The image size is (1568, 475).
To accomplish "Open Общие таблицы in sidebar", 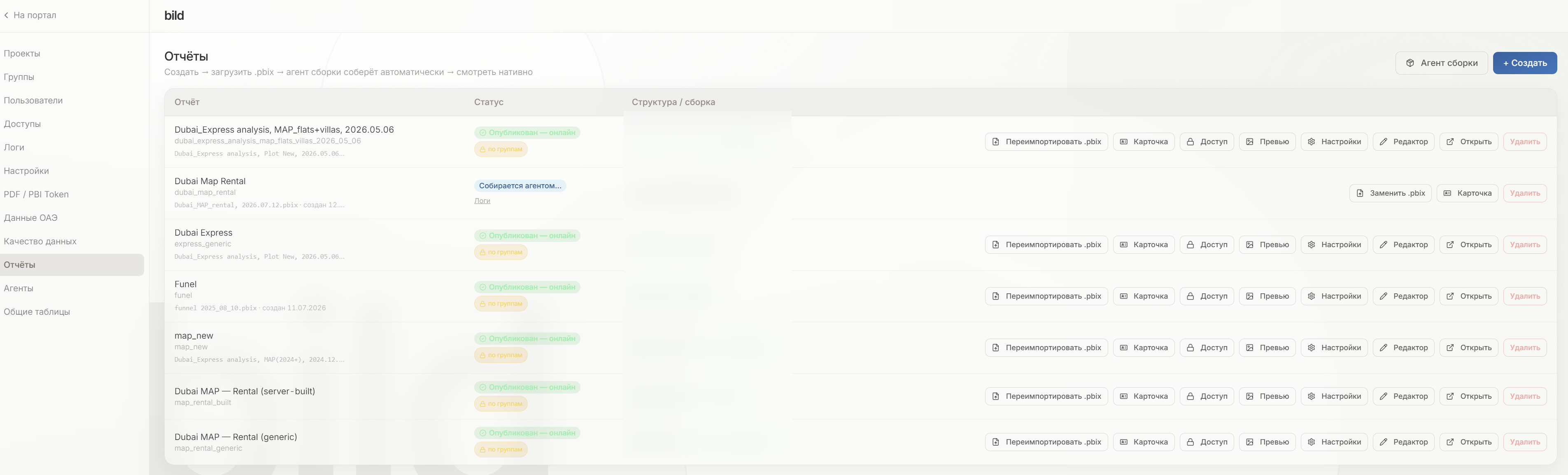I will (x=37, y=312).
